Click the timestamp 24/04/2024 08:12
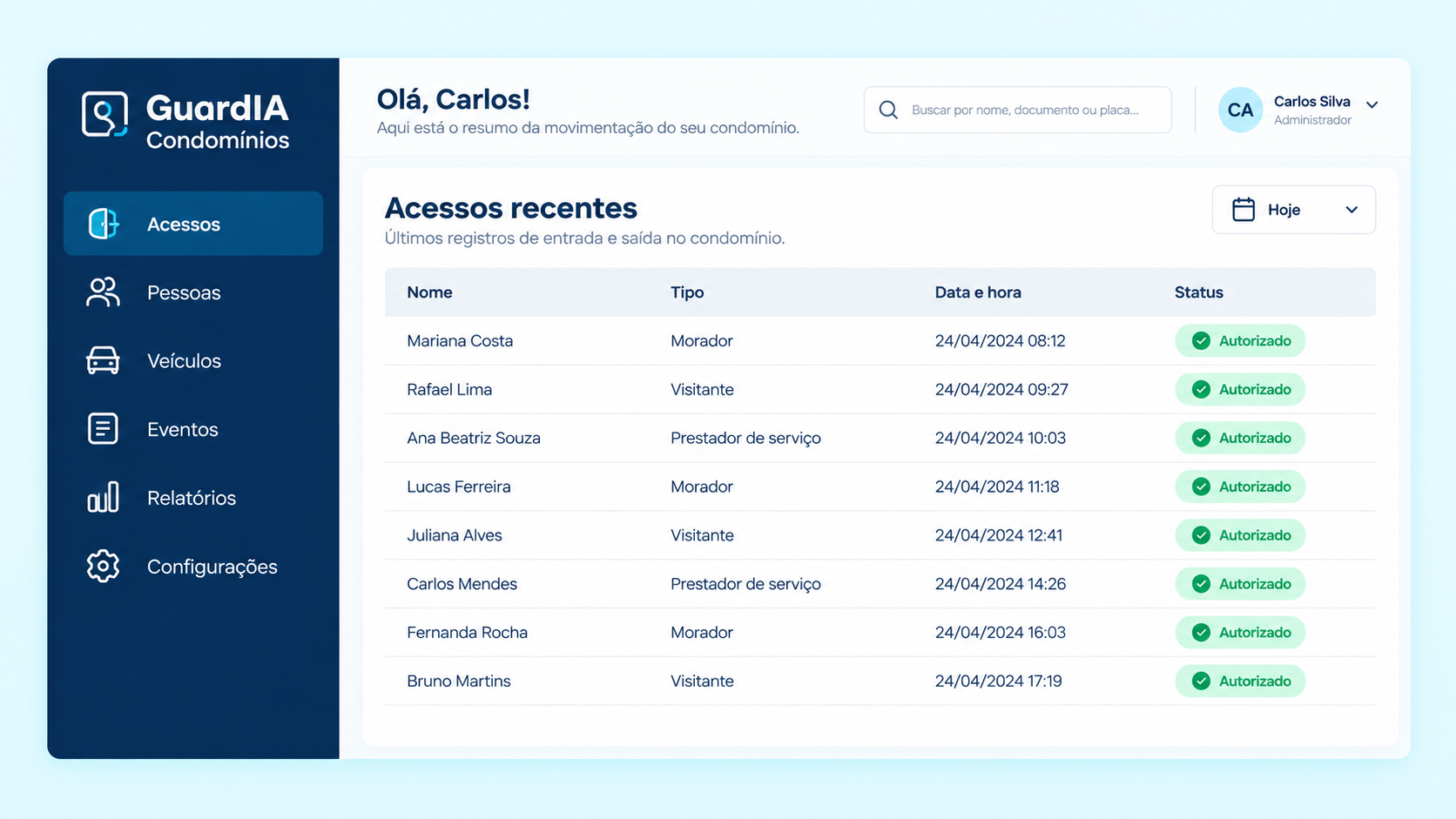The height and width of the screenshot is (819, 1456). 1000,340
